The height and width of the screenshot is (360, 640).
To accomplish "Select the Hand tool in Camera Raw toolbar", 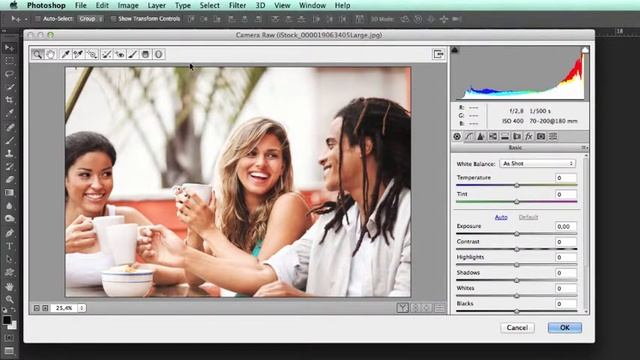I will [x=51, y=54].
